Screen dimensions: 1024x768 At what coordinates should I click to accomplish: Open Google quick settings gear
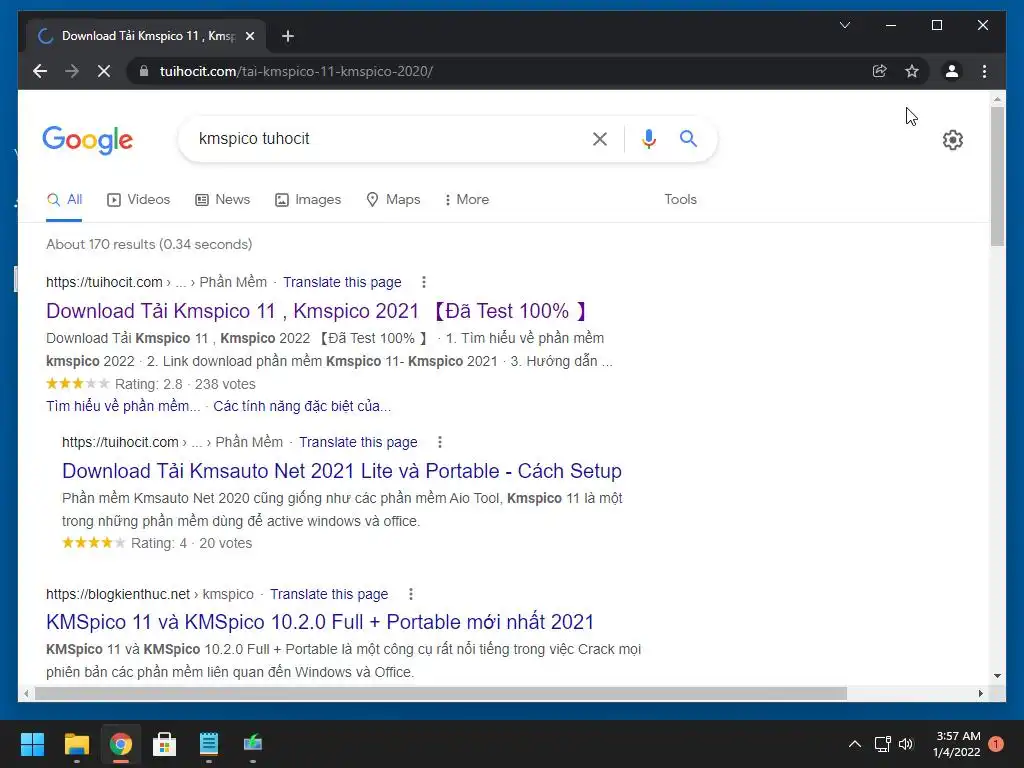click(x=953, y=140)
